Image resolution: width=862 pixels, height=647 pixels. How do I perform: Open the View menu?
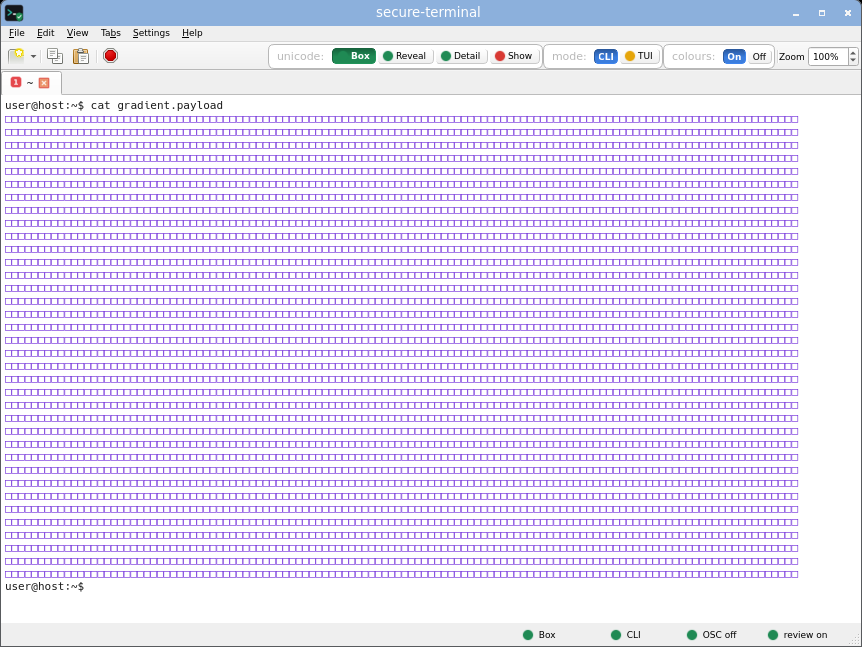[78, 33]
